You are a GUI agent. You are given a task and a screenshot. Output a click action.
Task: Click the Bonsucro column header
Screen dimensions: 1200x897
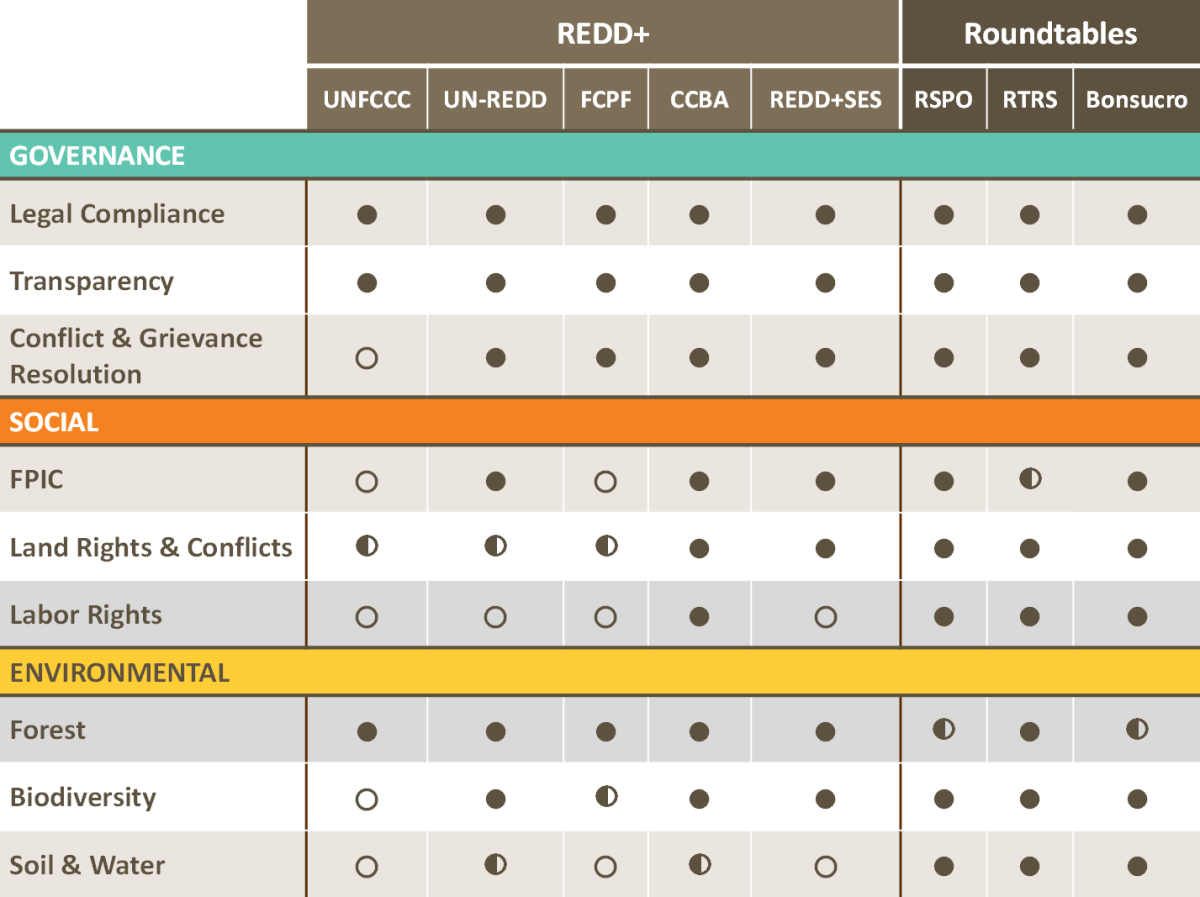1137,100
